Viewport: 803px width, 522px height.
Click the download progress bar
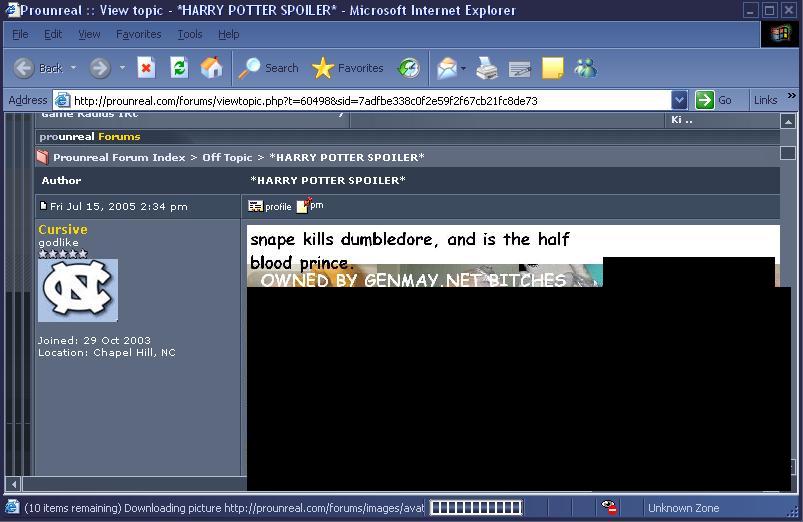476,508
